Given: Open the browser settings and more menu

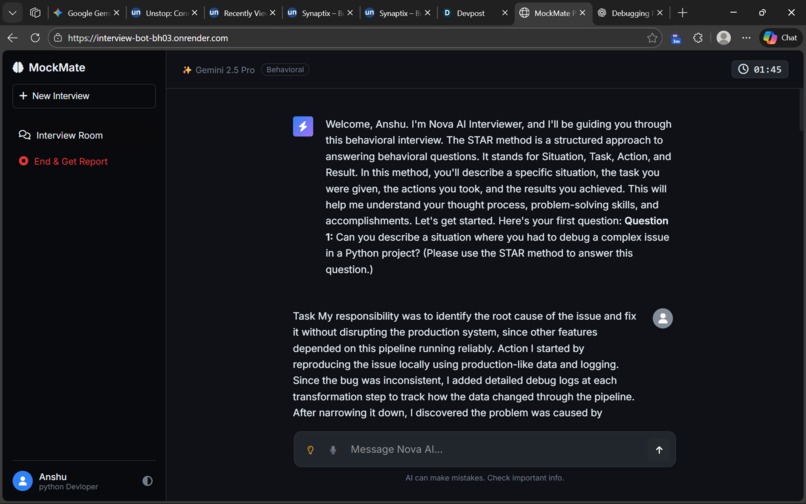Looking at the screenshot, I should (x=746, y=38).
